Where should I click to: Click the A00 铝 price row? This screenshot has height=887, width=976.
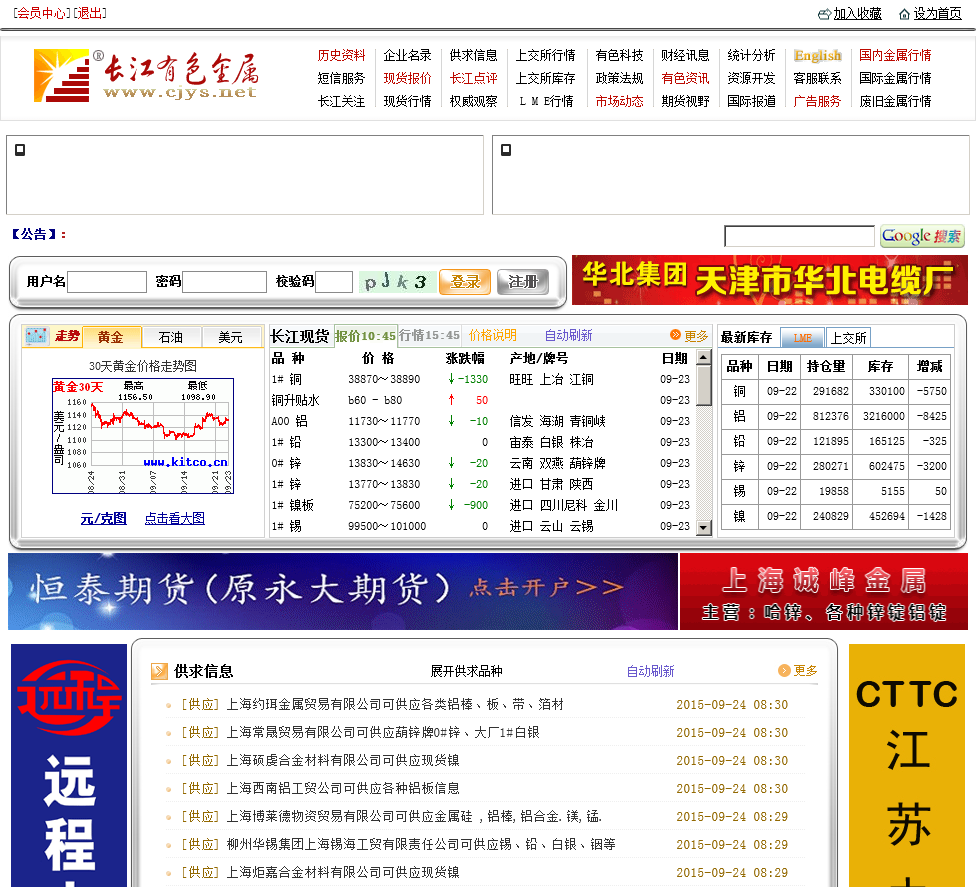click(481, 421)
